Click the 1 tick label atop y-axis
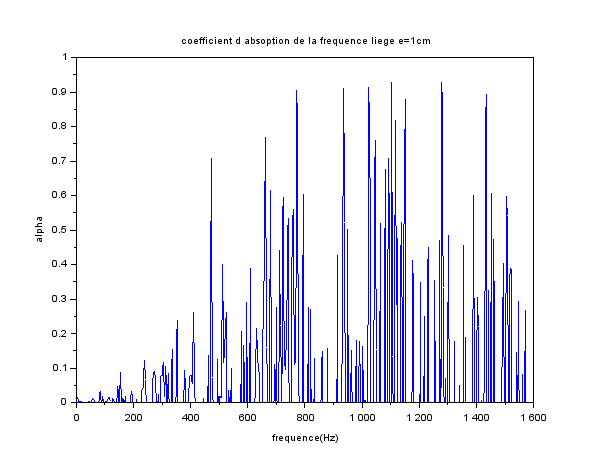610x460 pixels. pos(66,58)
